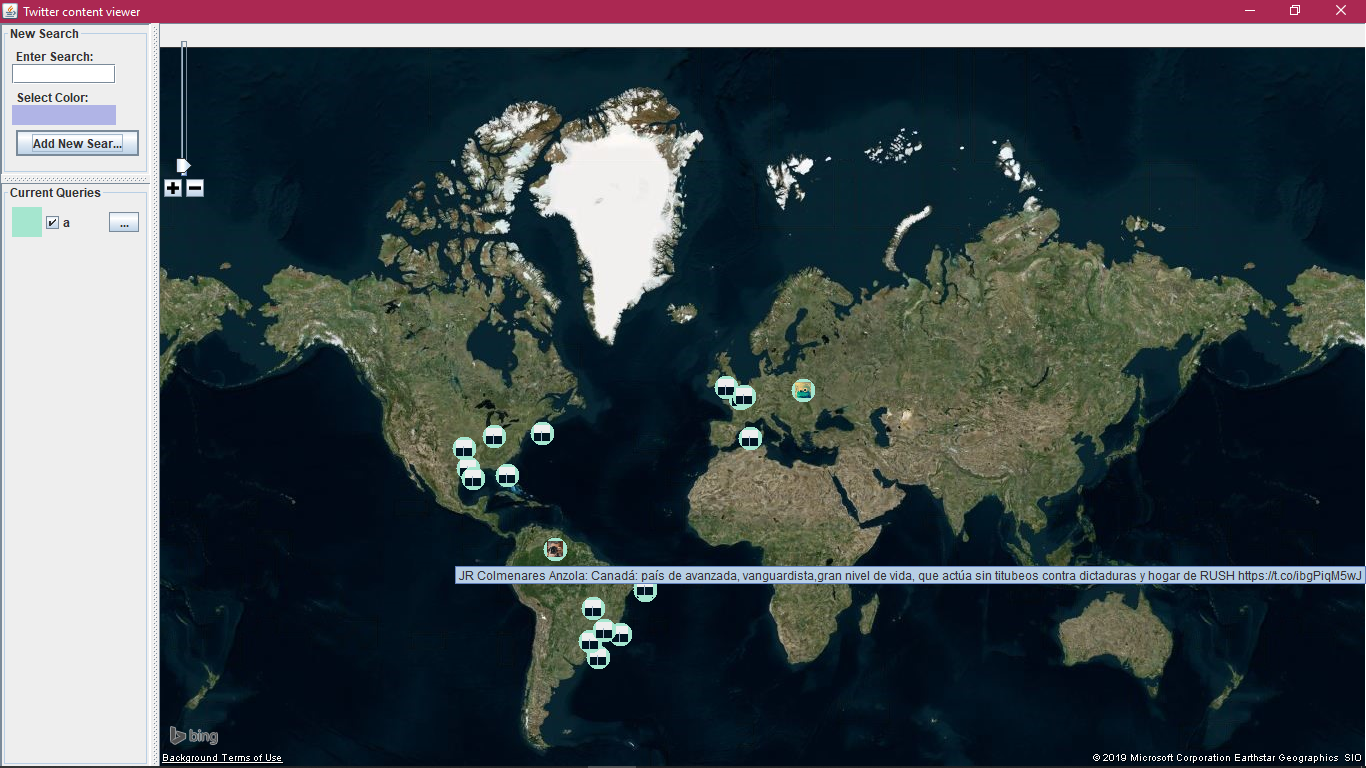The height and width of the screenshot is (768, 1366).
Task: Open the Background Terms of Use link
Action: coord(222,758)
